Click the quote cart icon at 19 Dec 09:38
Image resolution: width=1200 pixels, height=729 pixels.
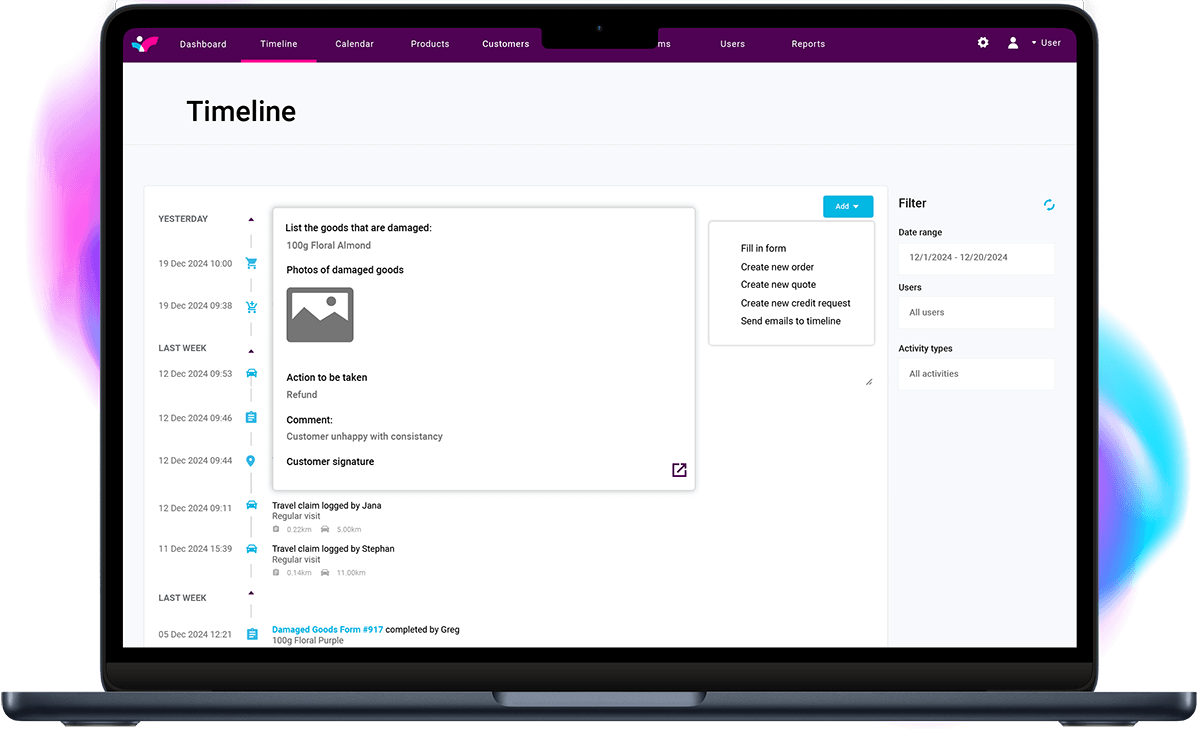click(x=251, y=305)
